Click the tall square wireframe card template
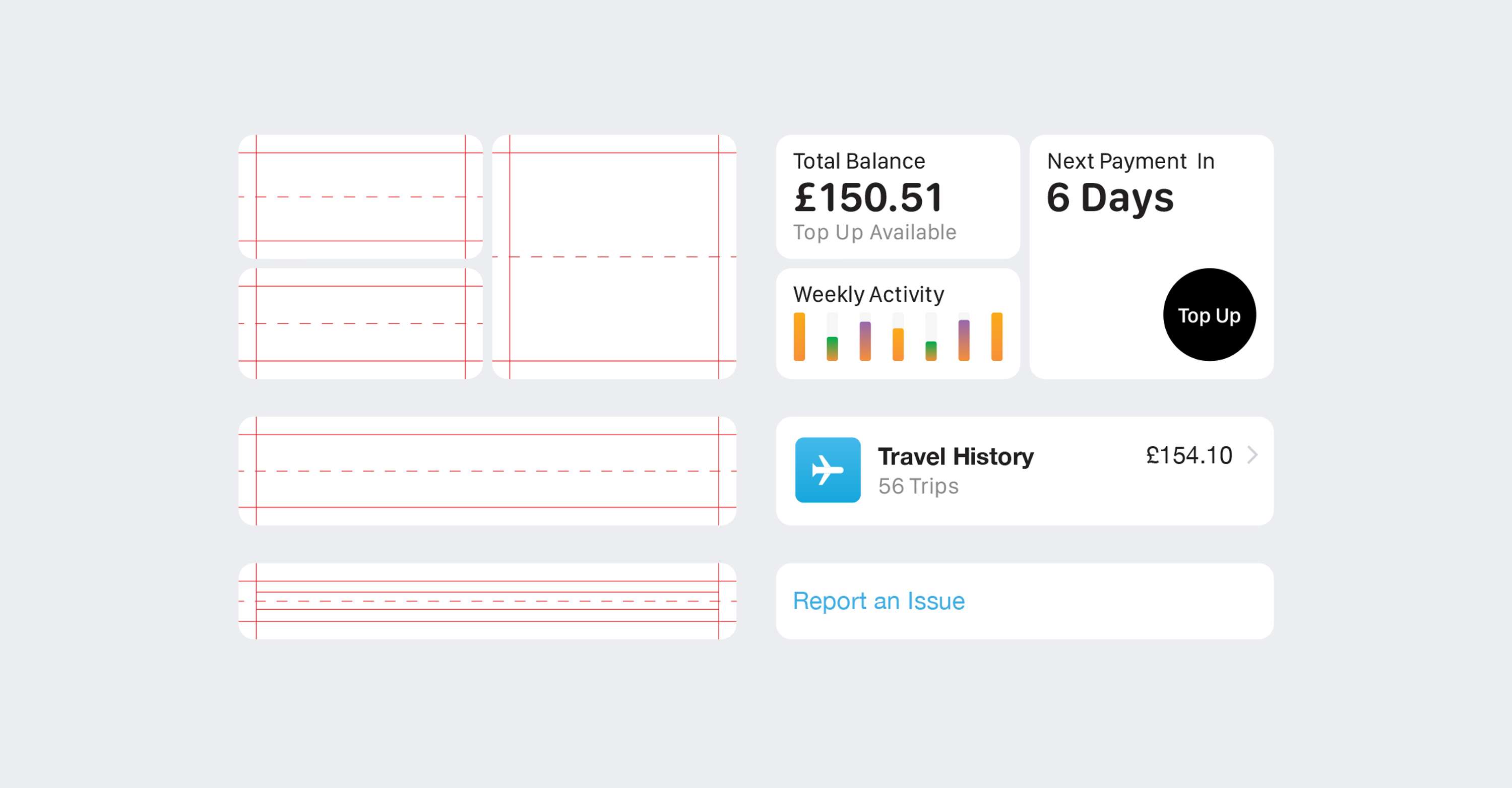Image resolution: width=1512 pixels, height=788 pixels. (614, 257)
